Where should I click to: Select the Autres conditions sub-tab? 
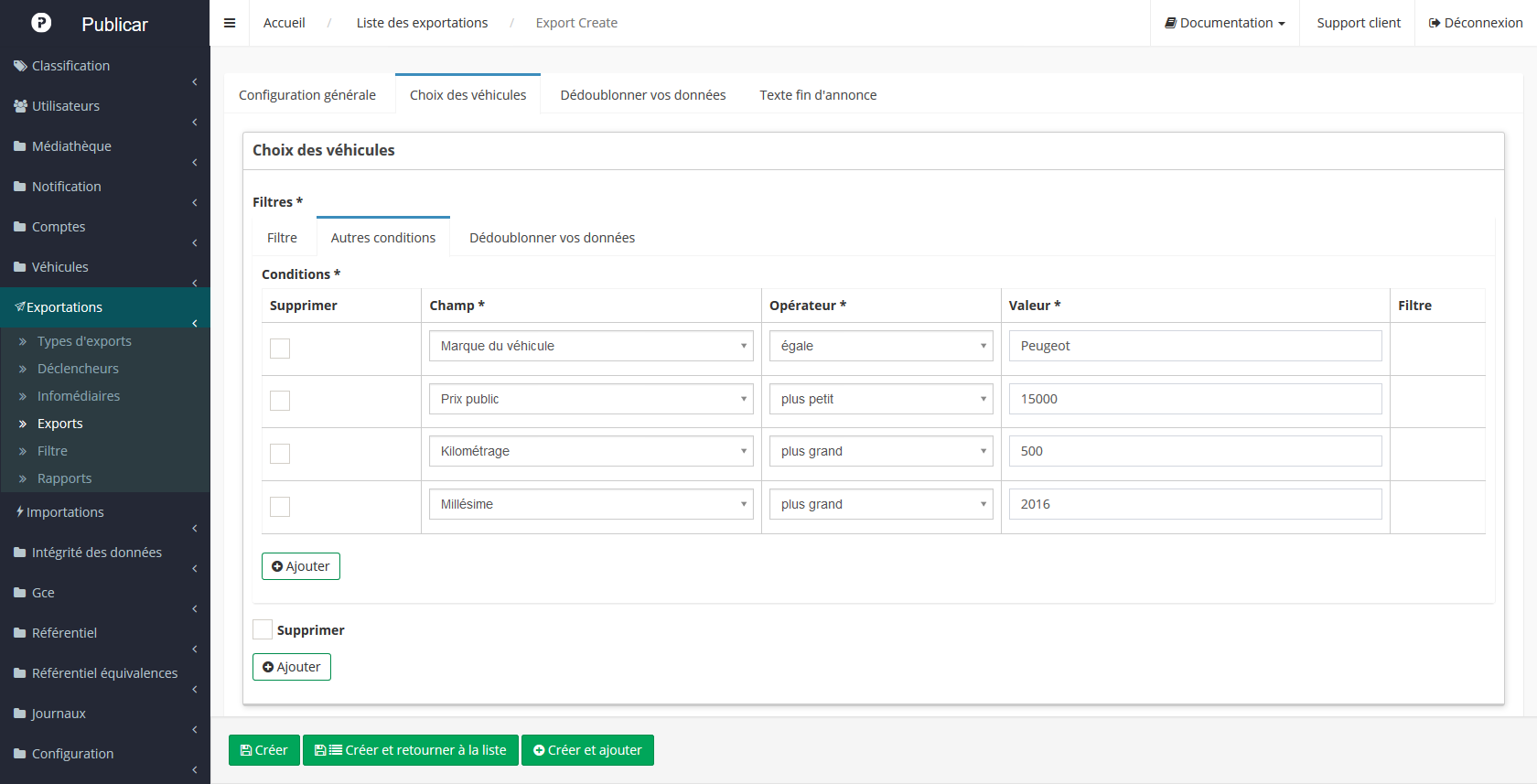tap(383, 238)
